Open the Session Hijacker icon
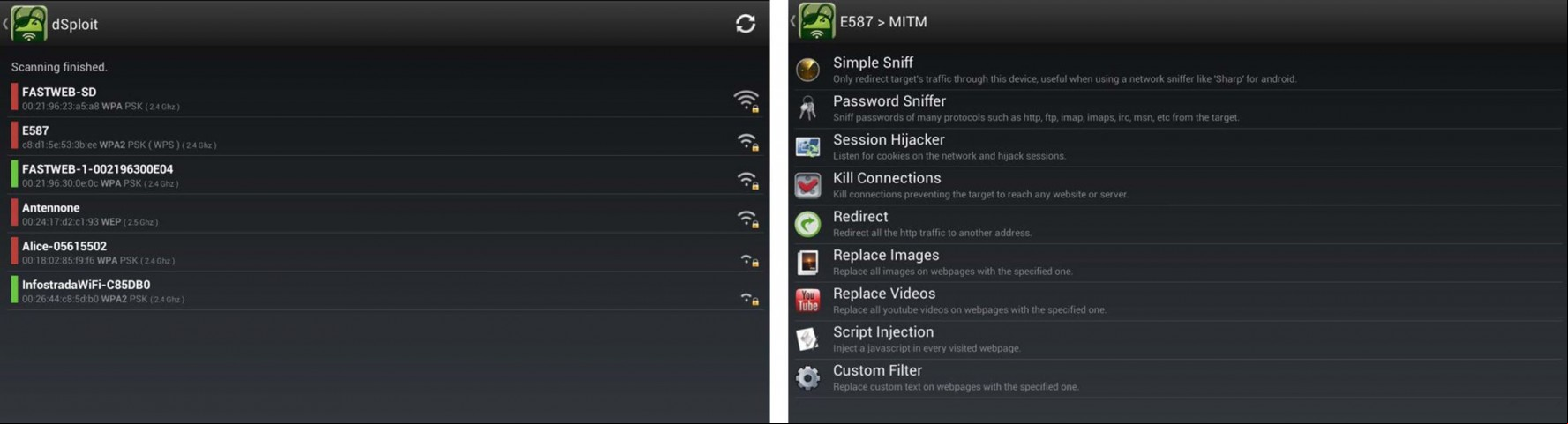This screenshot has height=424, width=1568. point(807,146)
